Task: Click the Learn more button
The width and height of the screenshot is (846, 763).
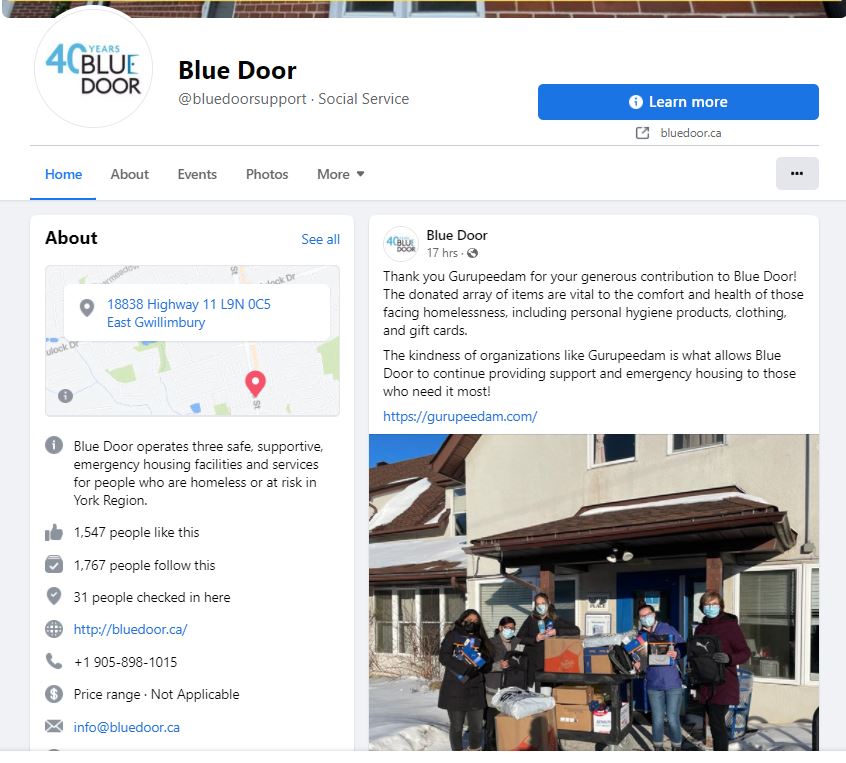Action: pos(678,102)
